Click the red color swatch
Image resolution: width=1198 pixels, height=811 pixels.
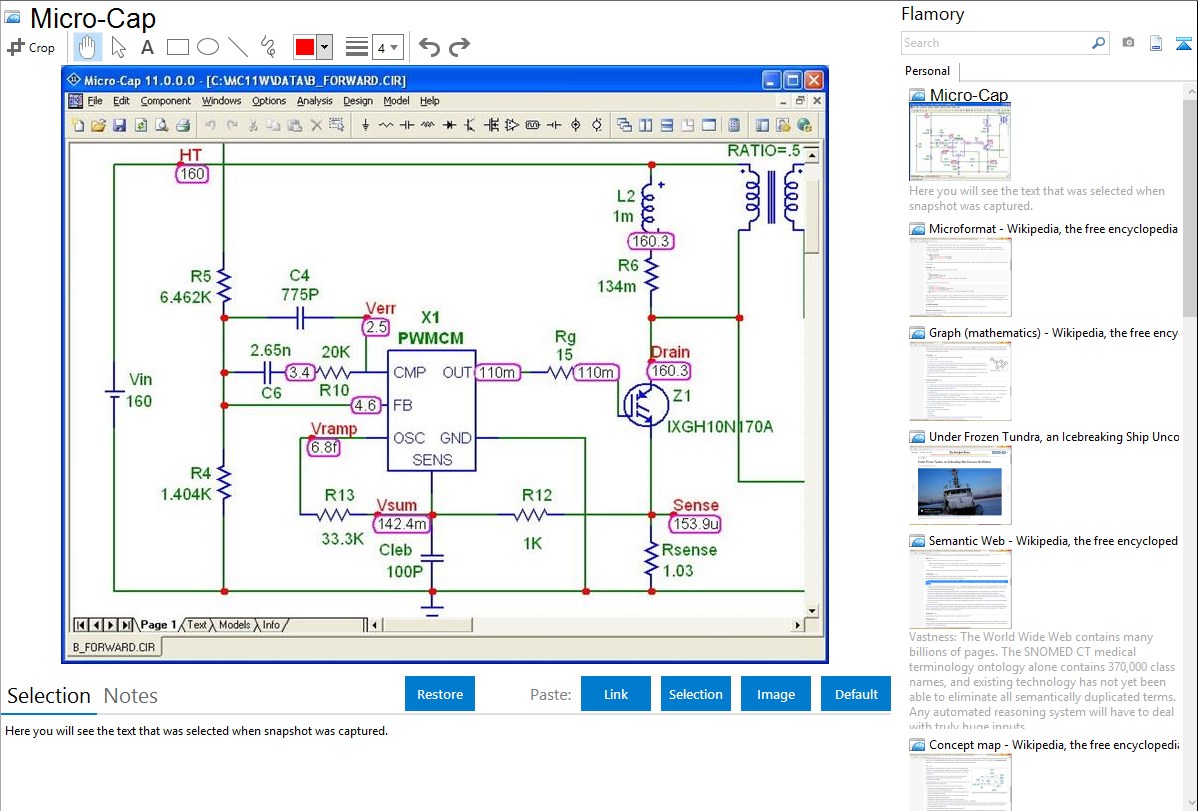tap(305, 47)
